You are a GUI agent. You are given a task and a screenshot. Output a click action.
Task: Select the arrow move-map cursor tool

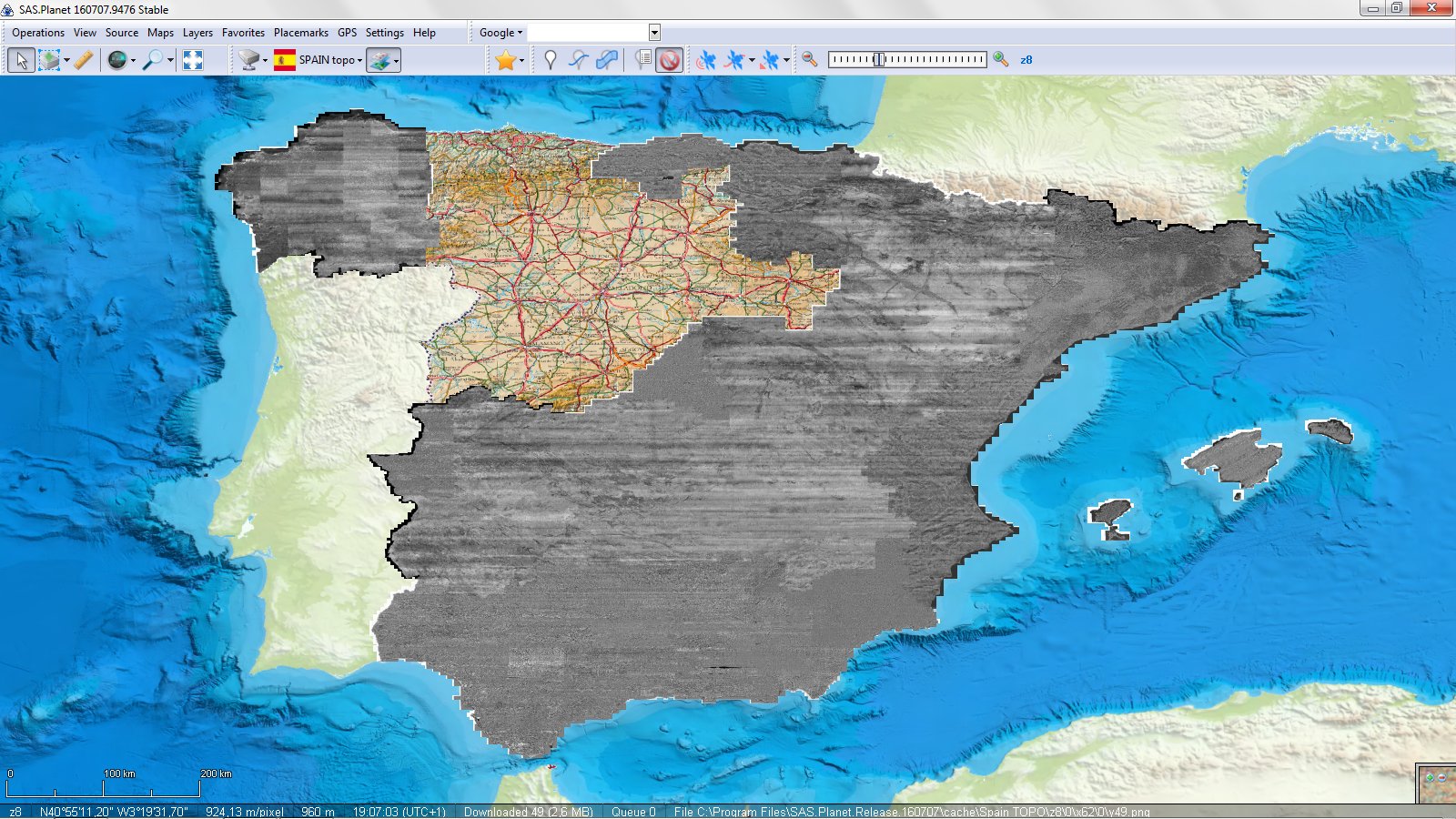22,60
